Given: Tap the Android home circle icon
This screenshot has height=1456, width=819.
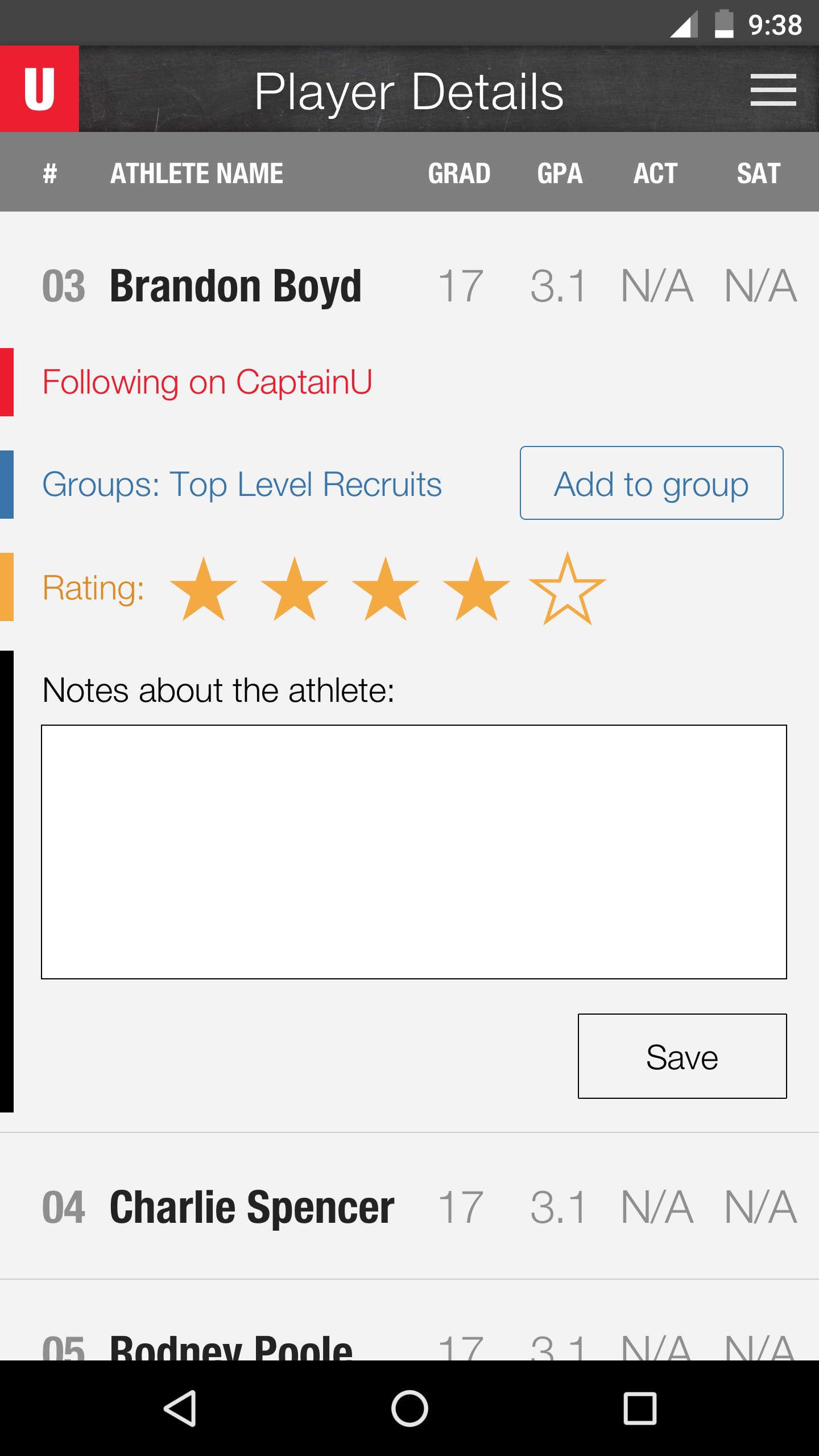Looking at the screenshot, I should (409, 1408).
